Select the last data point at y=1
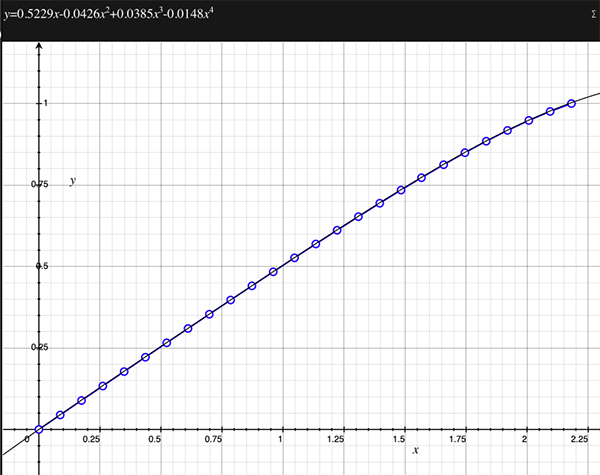Screen dimensions: 600x475 coord(571,103)
